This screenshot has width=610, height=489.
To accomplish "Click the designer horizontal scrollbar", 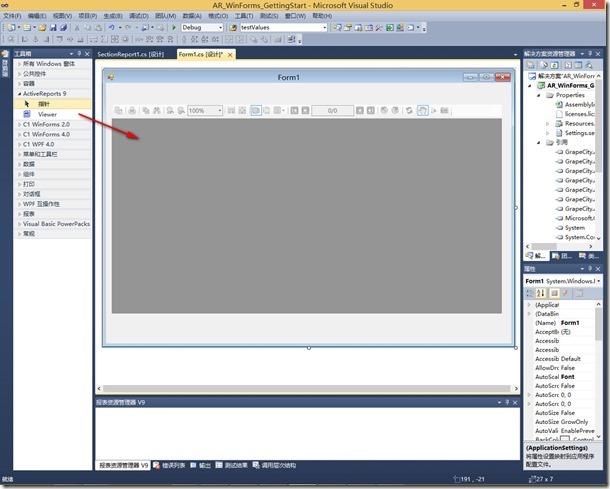I will [307, 389].
